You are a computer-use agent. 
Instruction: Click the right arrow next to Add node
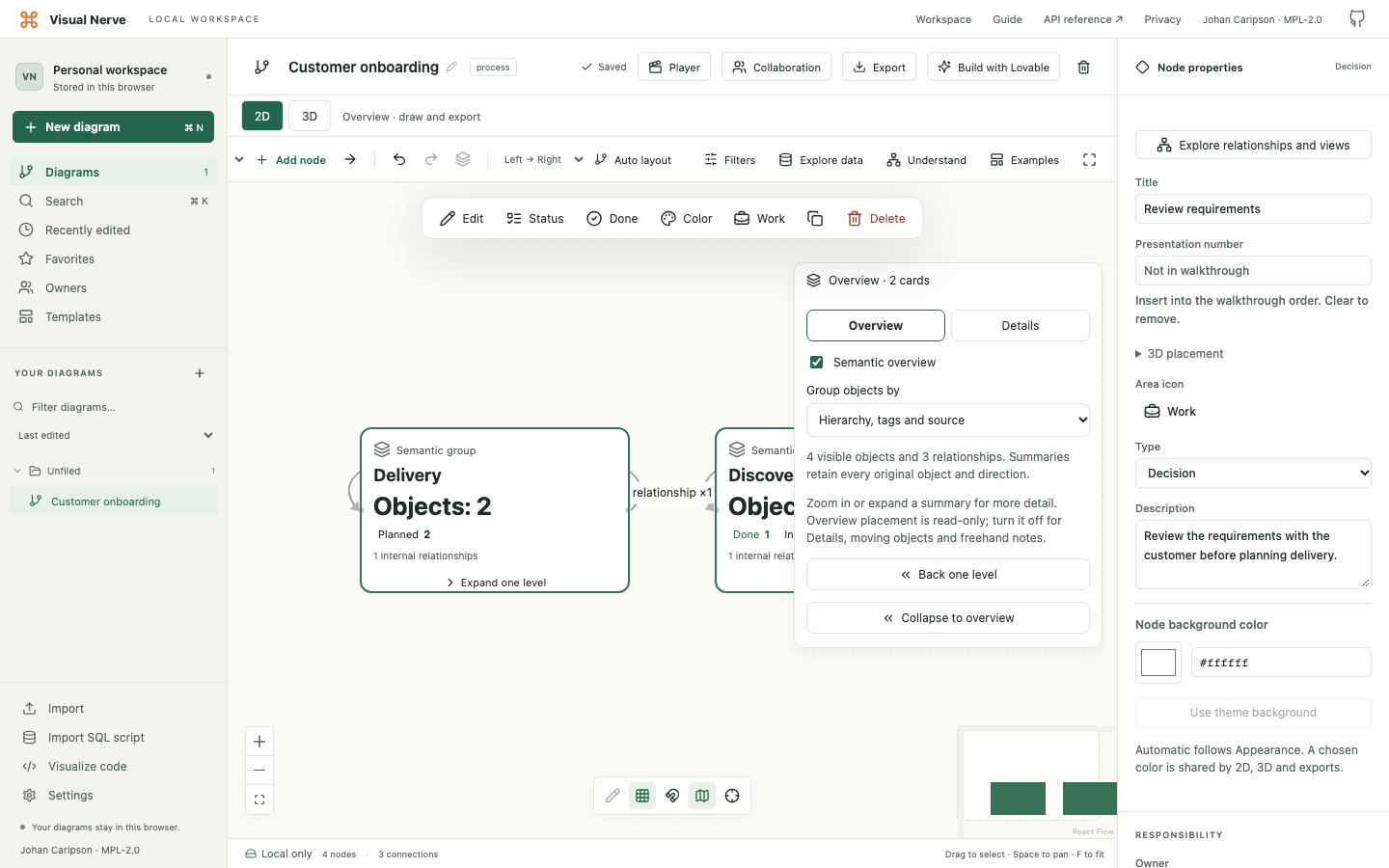[350, 159]
